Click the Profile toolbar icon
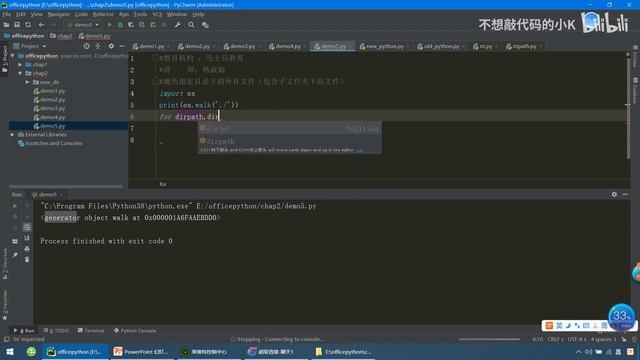Viewport: 640px width, 360px height. [142, 25]
